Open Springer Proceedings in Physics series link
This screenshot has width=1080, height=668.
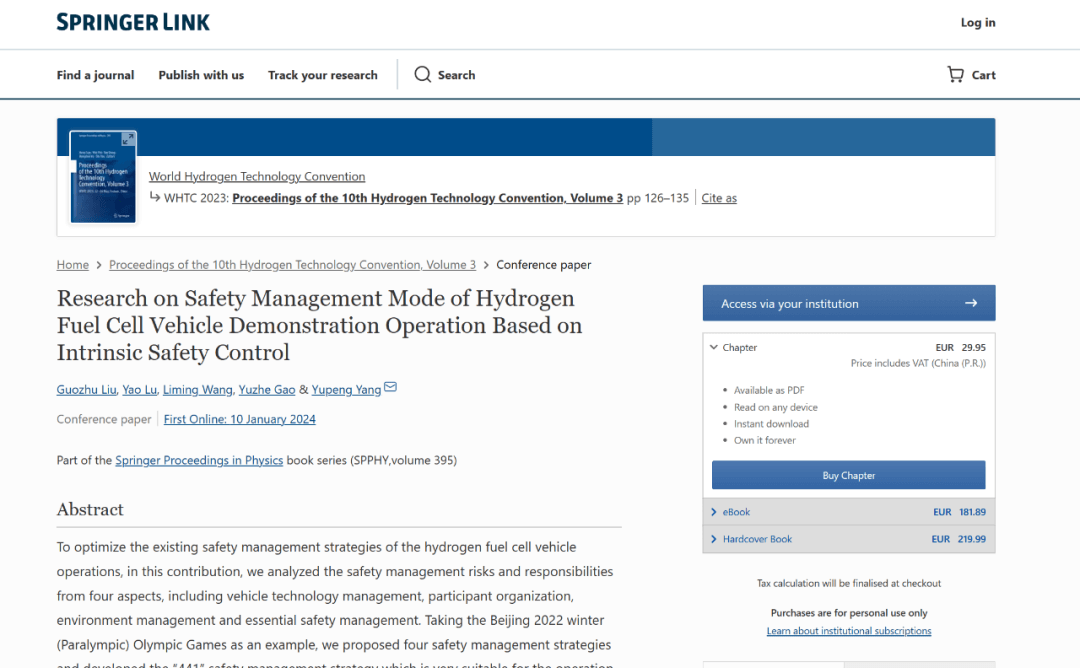[199, 460]
